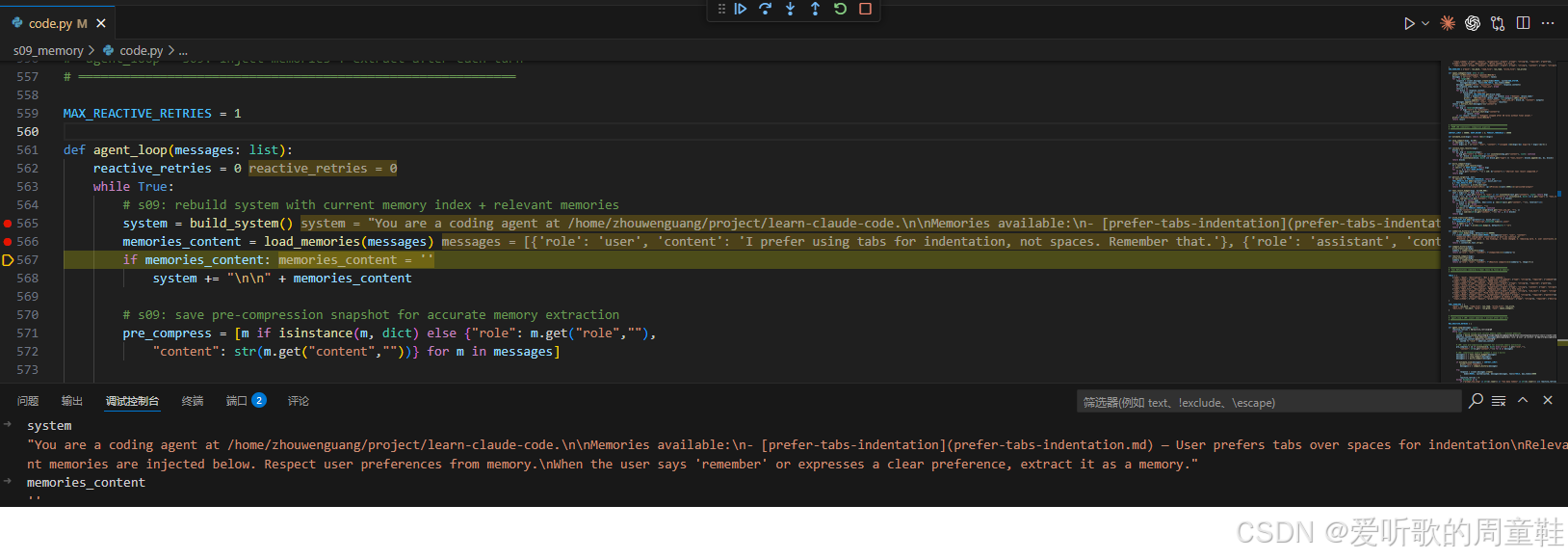This screenshot has width=1568, height=559.
Task: Click the debug Step Into icon
Action: click(790, 9)
